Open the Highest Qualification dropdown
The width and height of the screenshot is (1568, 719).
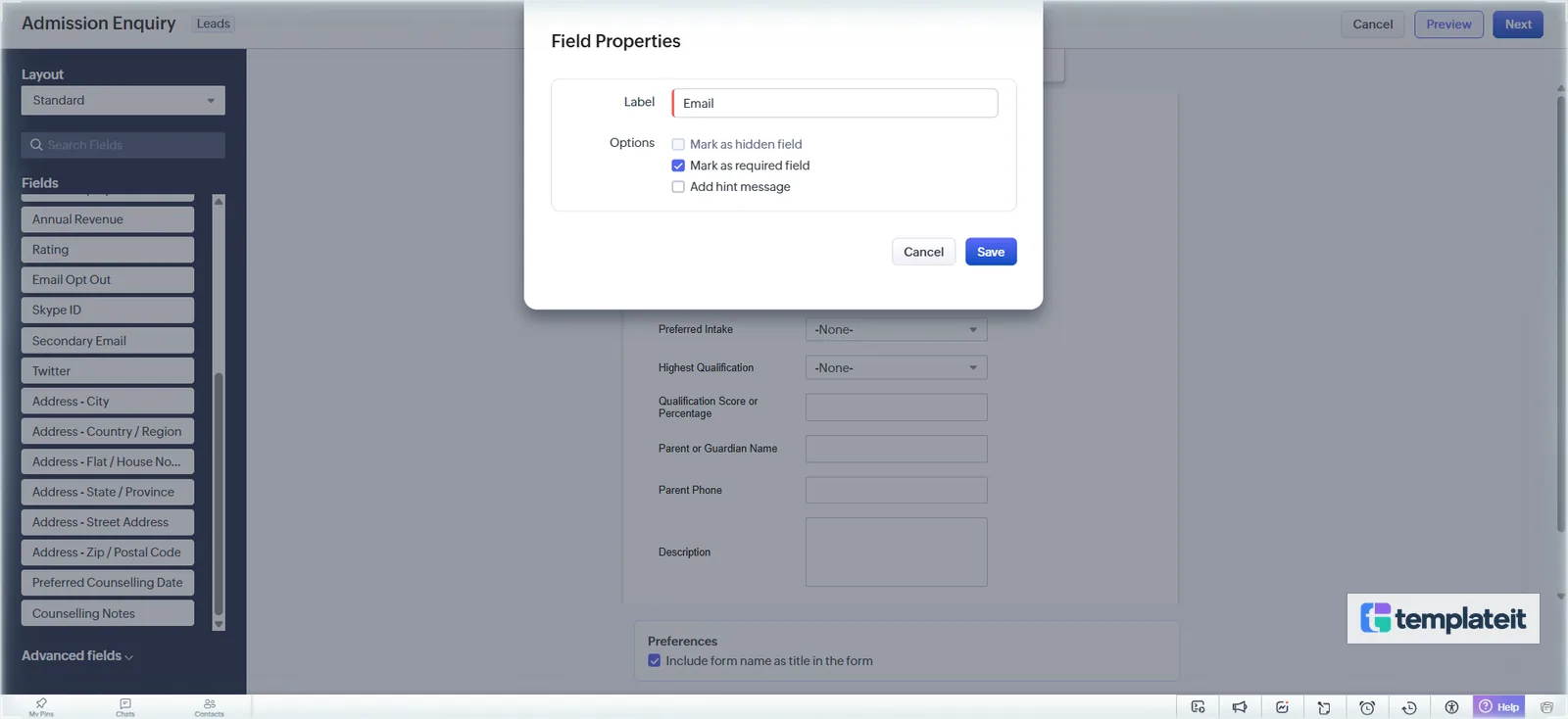tap(896, 368)
